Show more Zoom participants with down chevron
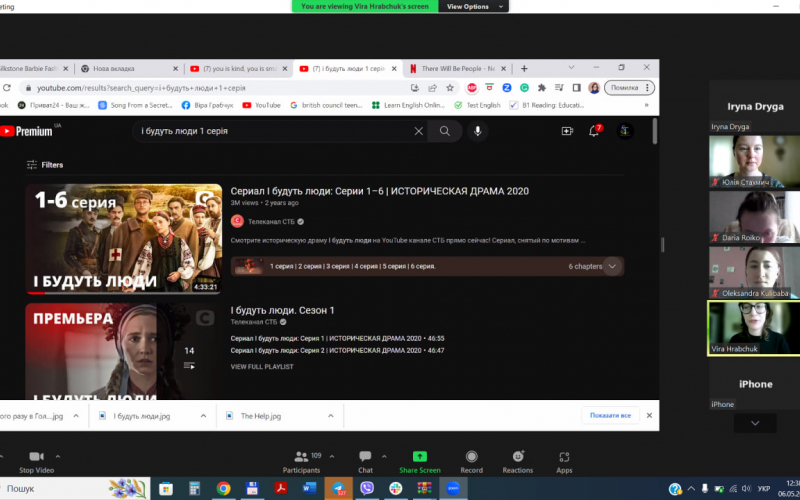This screenshot has height=500, width=800. pyautogui.click(x=755, y=423)
